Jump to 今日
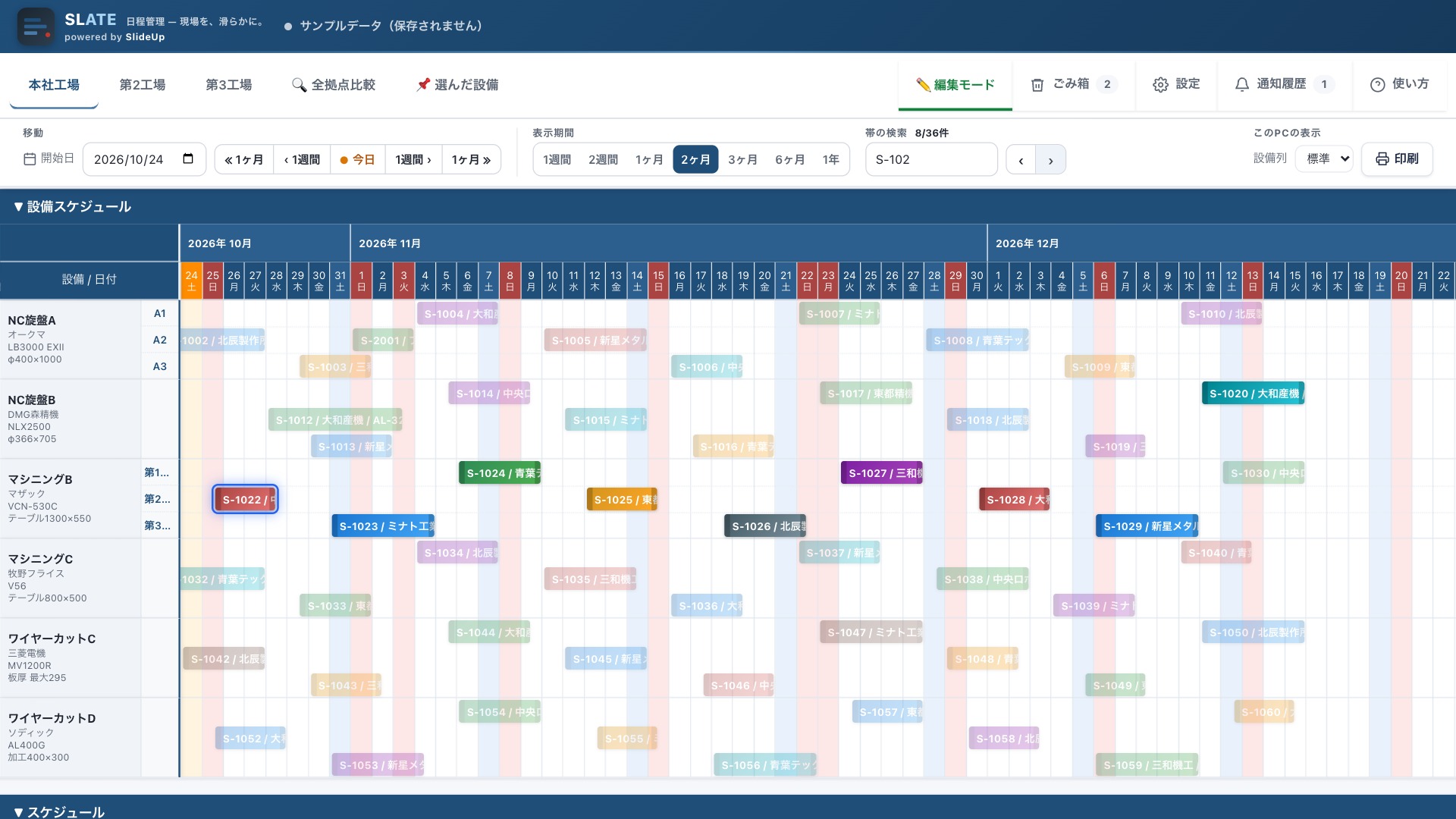Screen dimensions: 1456x819 (x=358, y=159)
